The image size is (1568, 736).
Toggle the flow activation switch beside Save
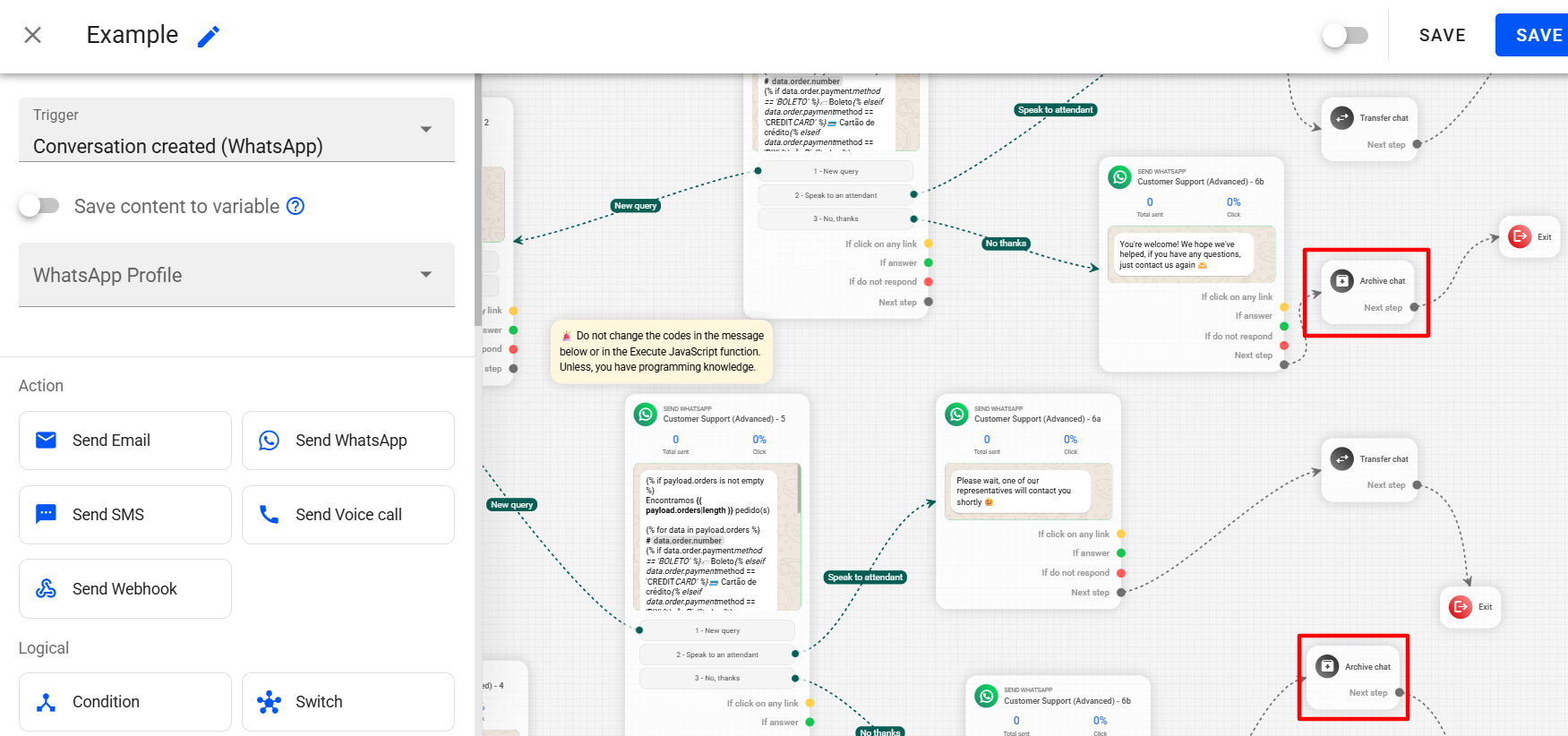pos(1345,35)
